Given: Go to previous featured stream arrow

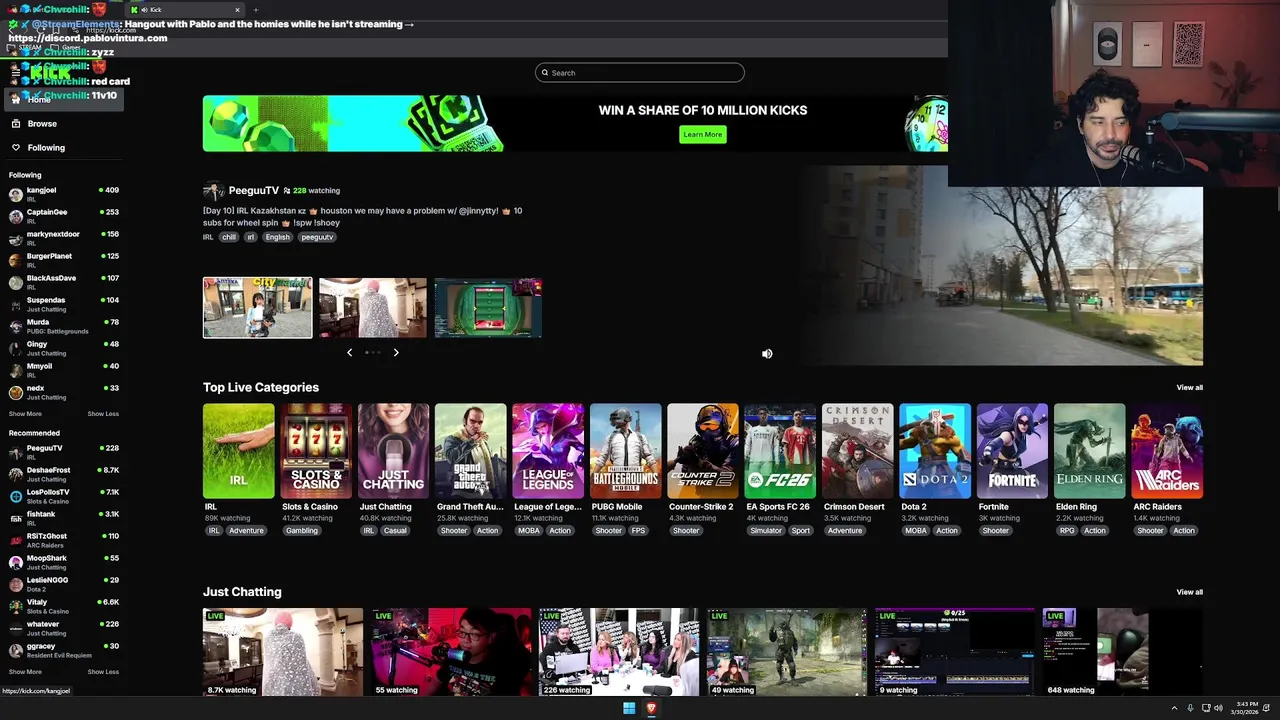Looking at the screenshot, I should point(349,352).
